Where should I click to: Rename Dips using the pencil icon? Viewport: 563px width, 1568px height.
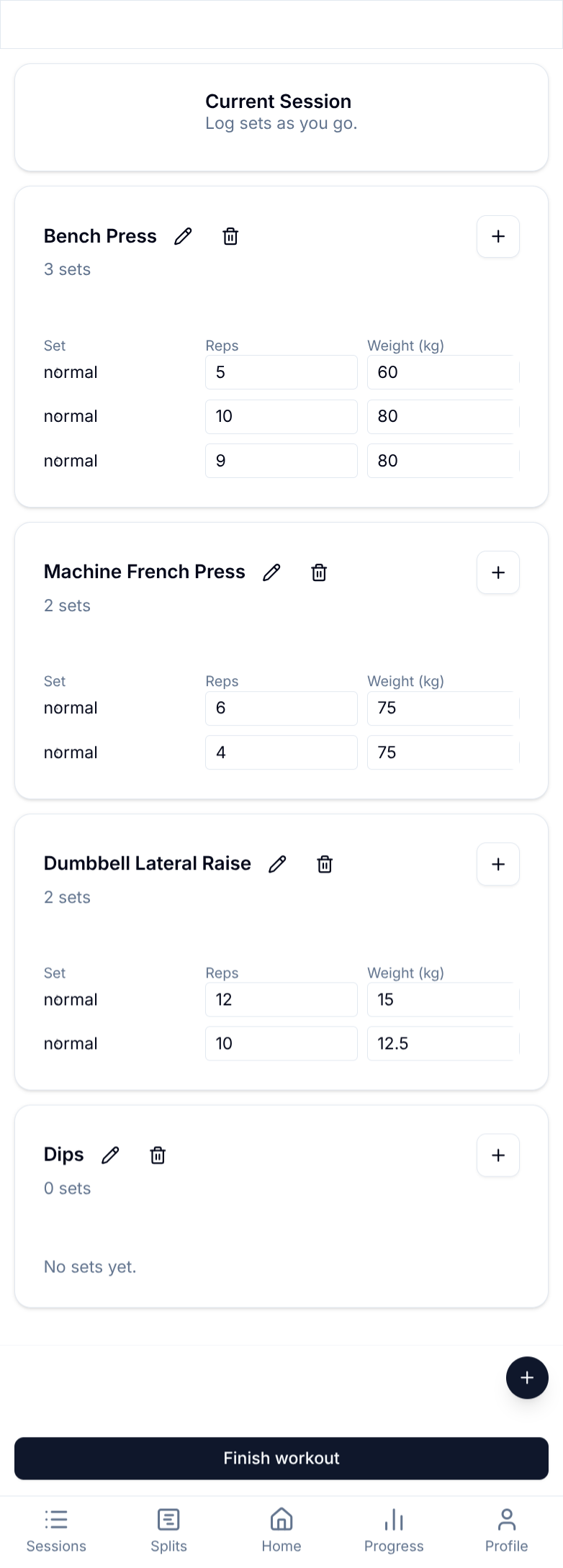pos(110,1155)
